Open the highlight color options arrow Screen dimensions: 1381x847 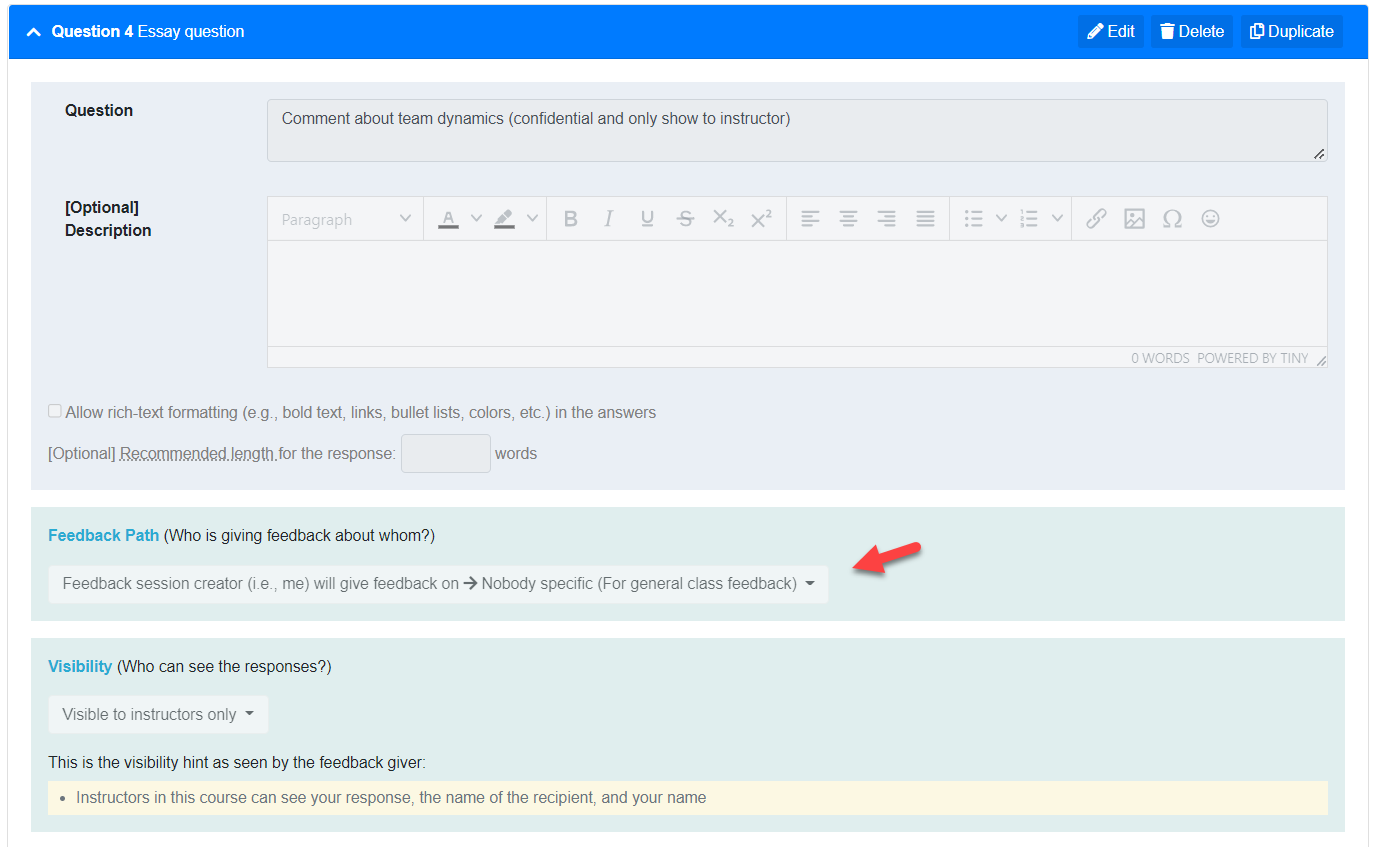point(532,219)
